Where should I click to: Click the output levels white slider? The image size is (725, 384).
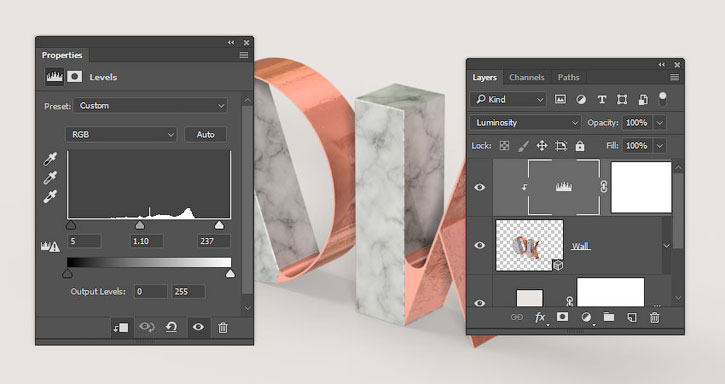230,274
